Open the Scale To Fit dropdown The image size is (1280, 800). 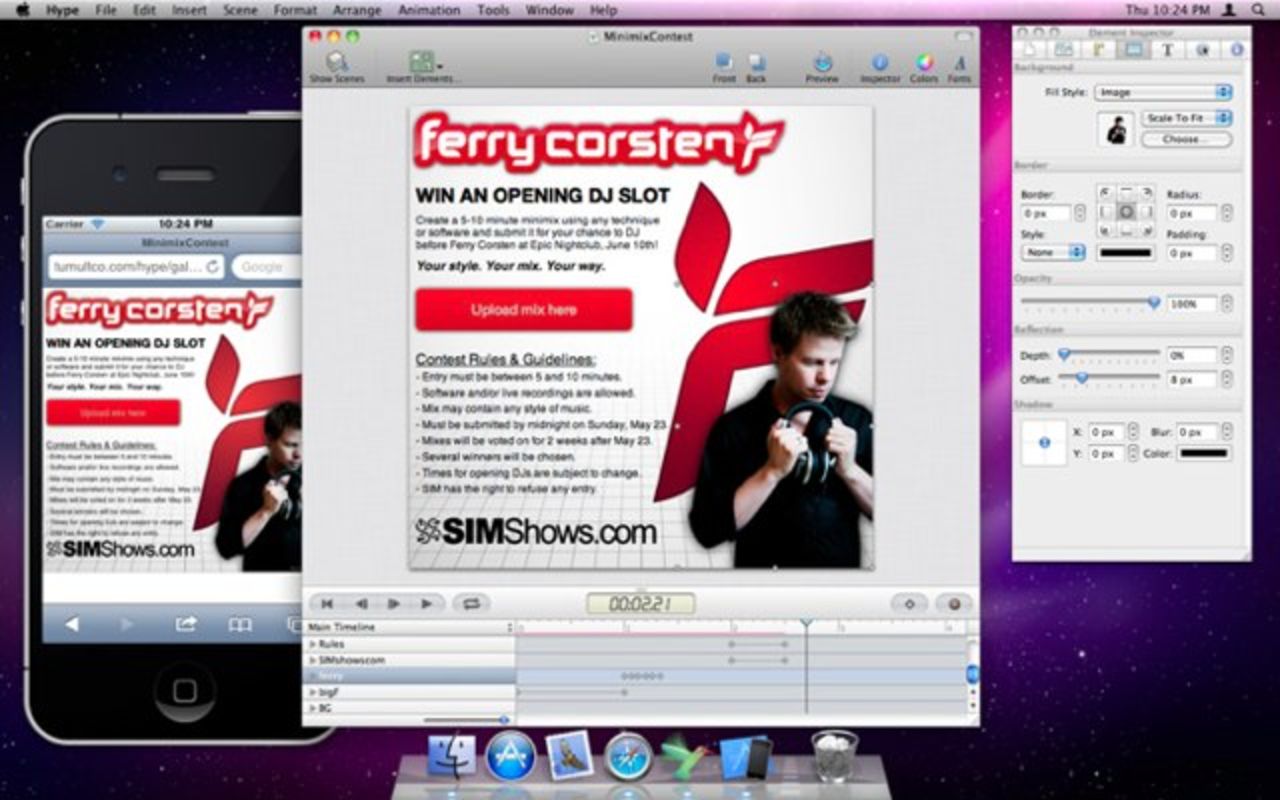coord(1186,118)
